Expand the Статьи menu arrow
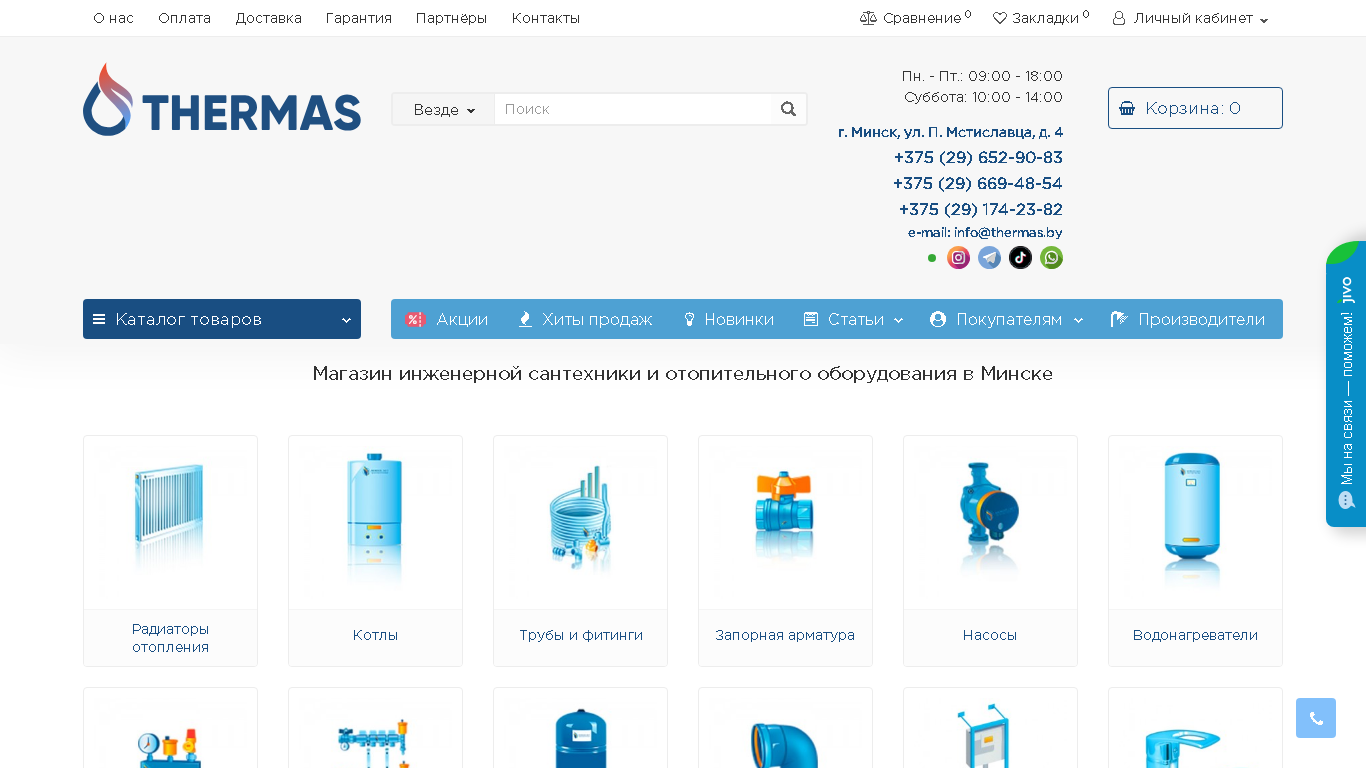 tap(898, 320)
